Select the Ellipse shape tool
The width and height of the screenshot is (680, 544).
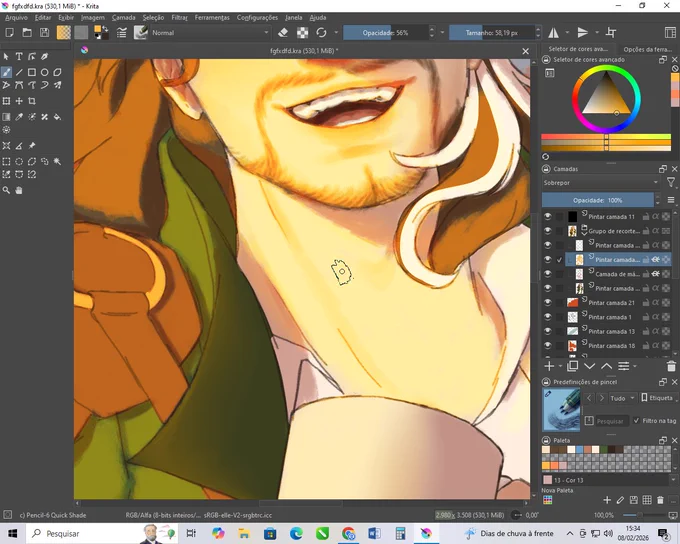tap(45, 72)
